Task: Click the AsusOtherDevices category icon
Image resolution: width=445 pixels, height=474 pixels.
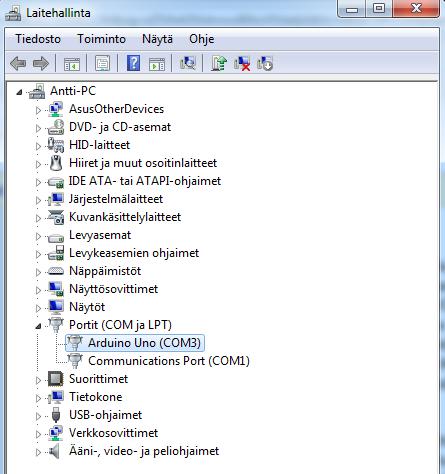Action: coord(56,109)
